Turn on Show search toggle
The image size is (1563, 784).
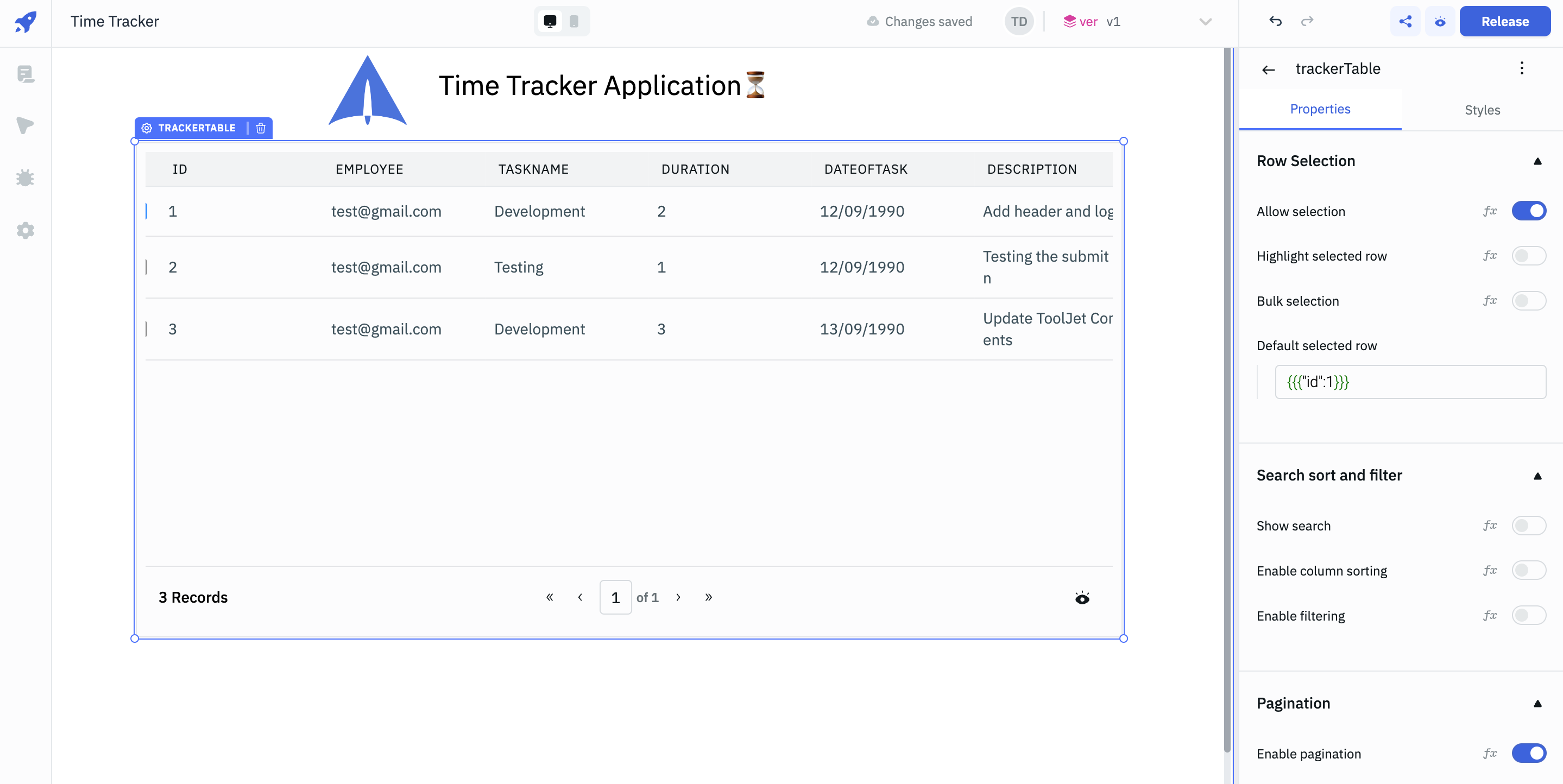[1528, 526]
